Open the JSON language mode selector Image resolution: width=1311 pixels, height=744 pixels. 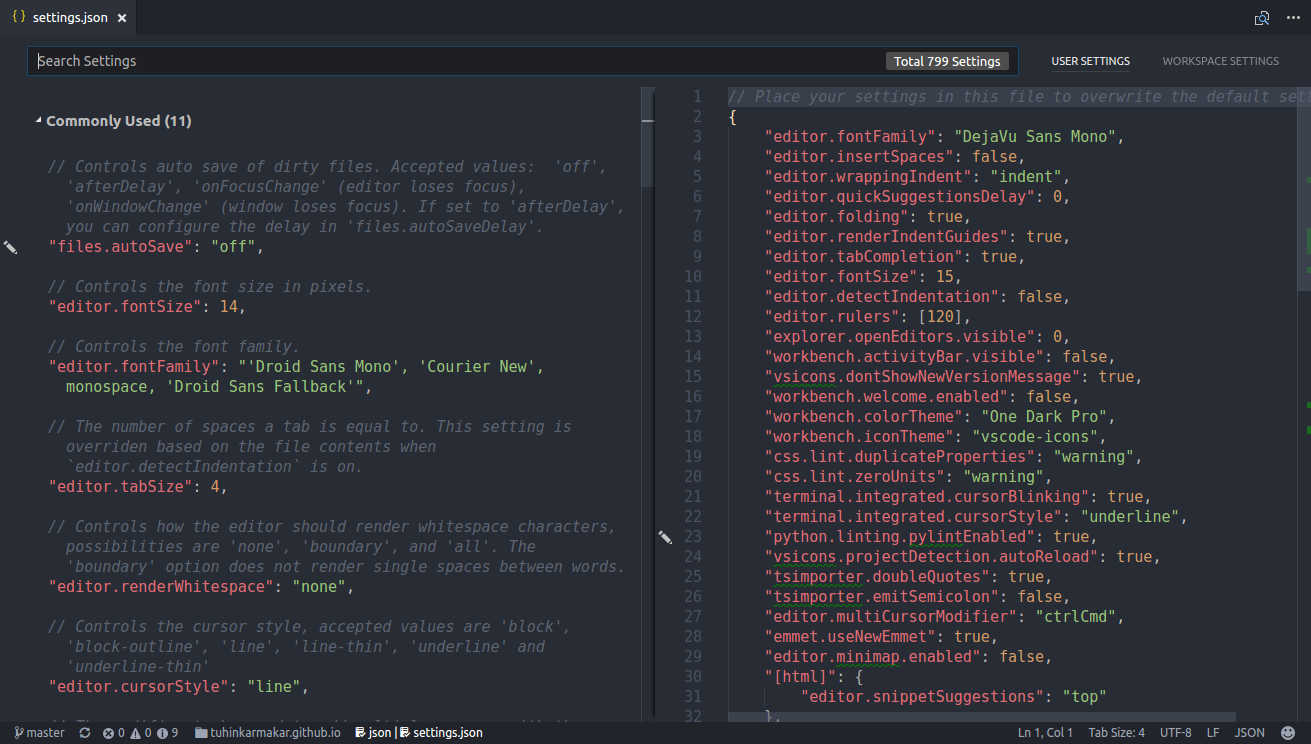coord(1248,732)
